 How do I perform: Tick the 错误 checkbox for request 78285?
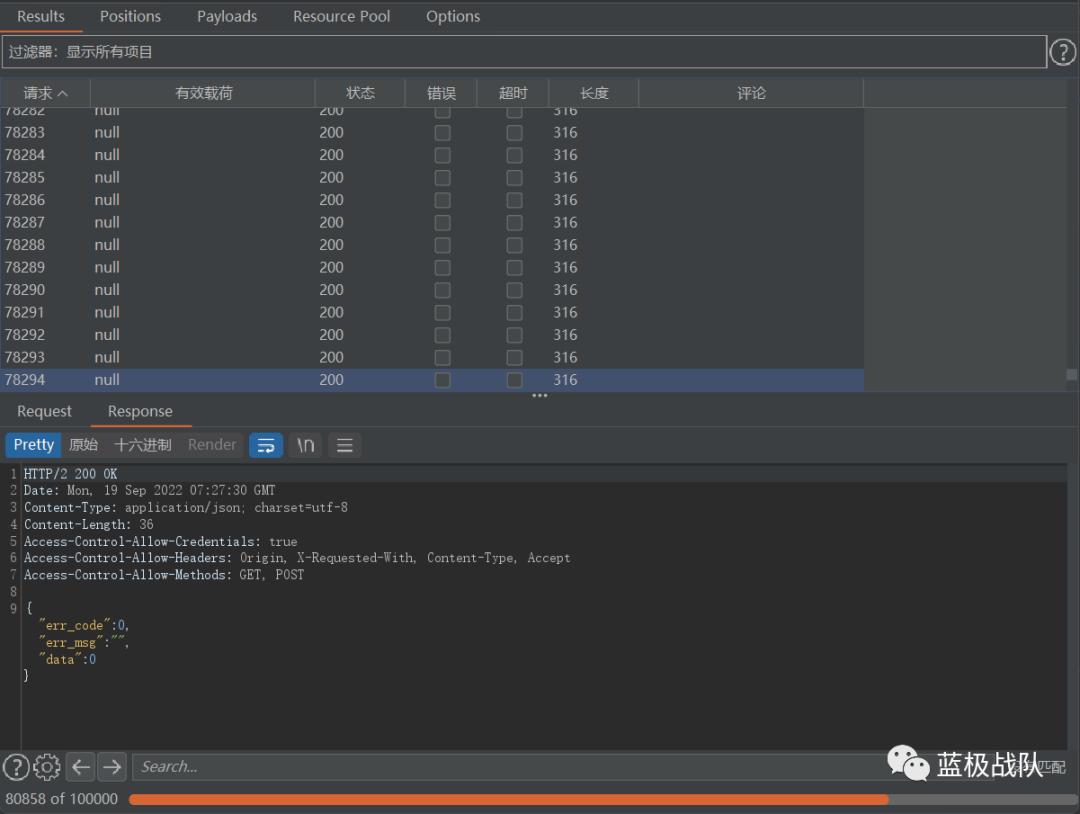(x=442, y=178)
